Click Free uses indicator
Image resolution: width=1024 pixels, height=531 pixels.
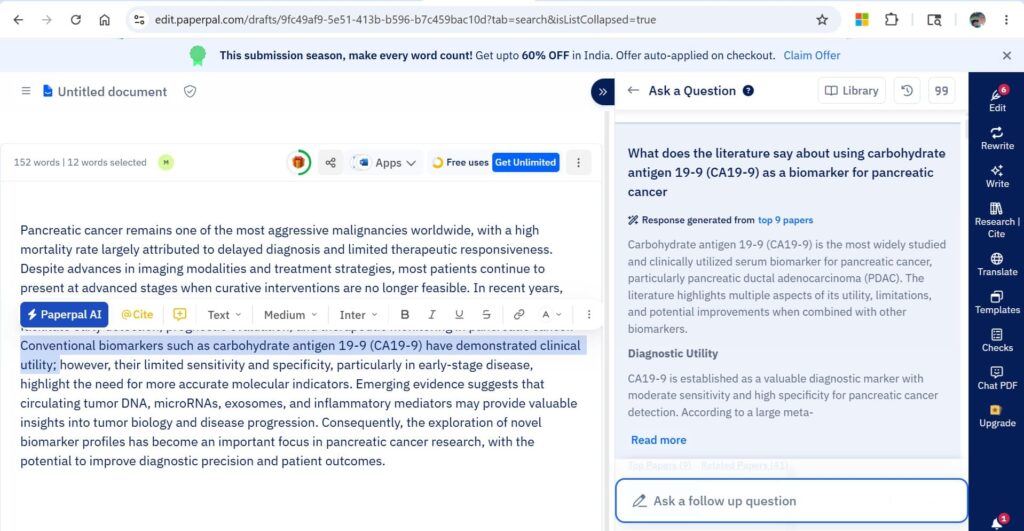460,163
